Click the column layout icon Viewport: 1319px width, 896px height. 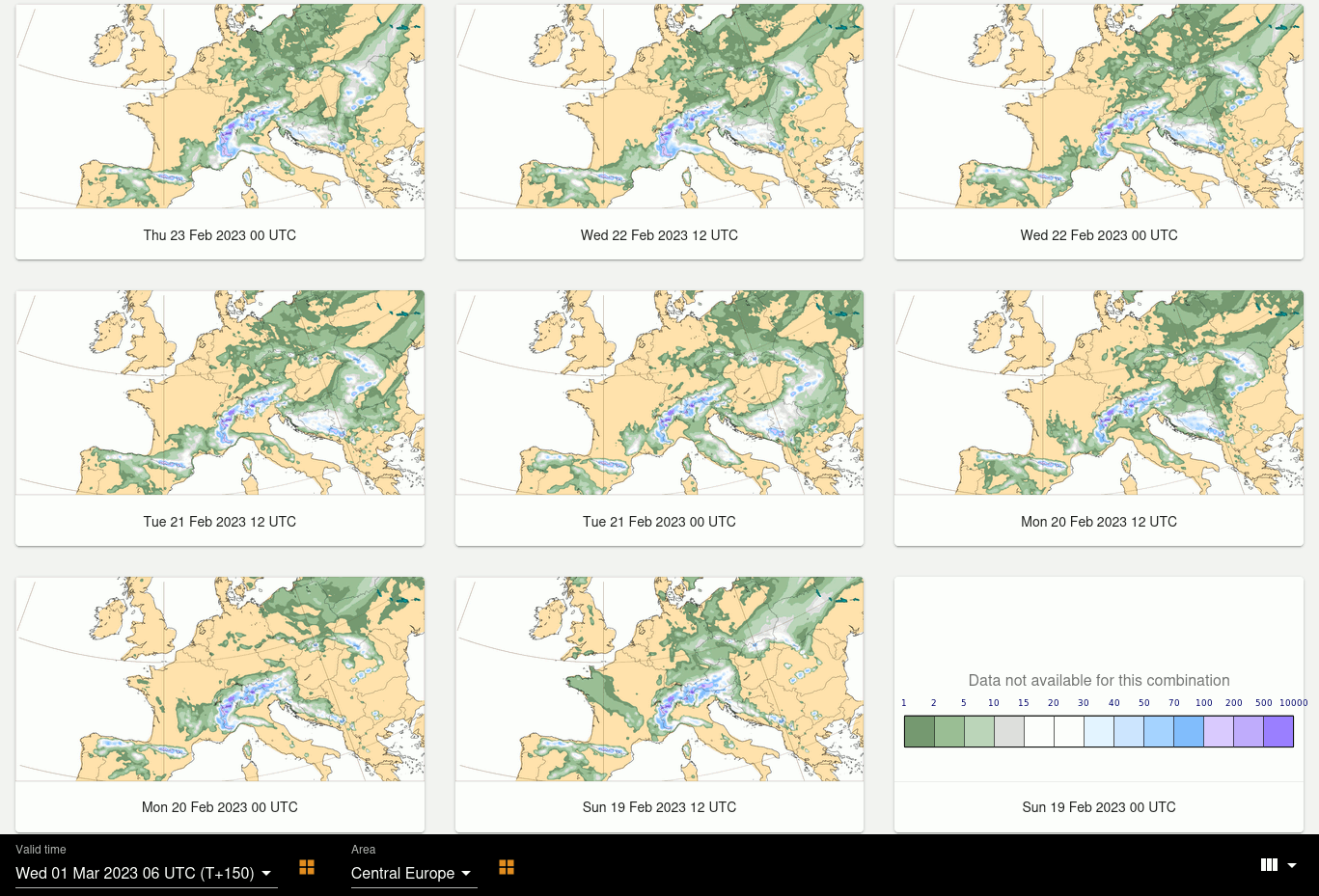point(1269,865)
